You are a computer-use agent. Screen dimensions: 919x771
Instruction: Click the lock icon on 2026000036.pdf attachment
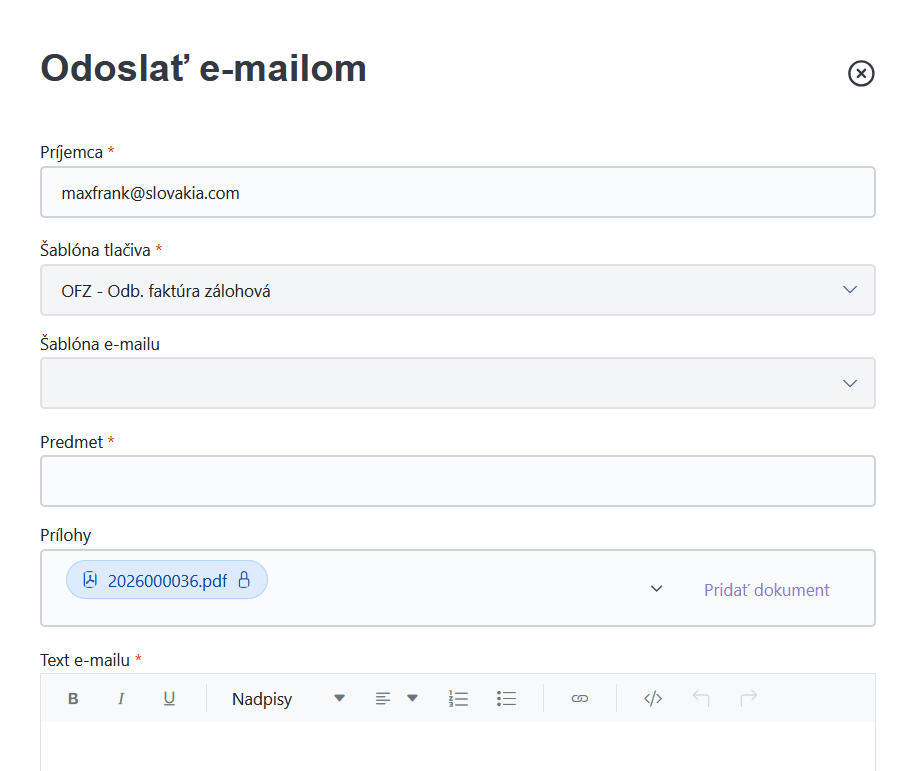[x=244, y=580]
